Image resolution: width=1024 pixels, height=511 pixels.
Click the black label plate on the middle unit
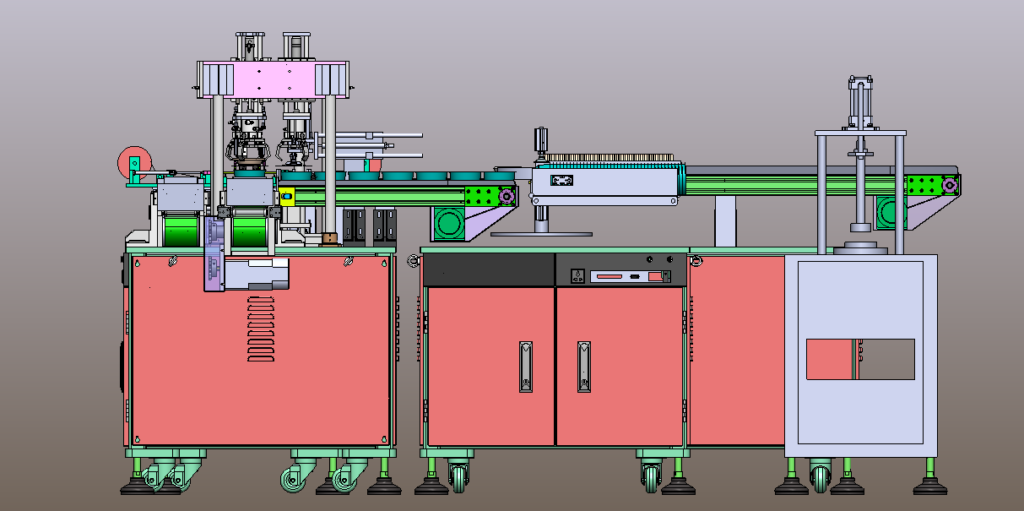[x=562, y=180]
